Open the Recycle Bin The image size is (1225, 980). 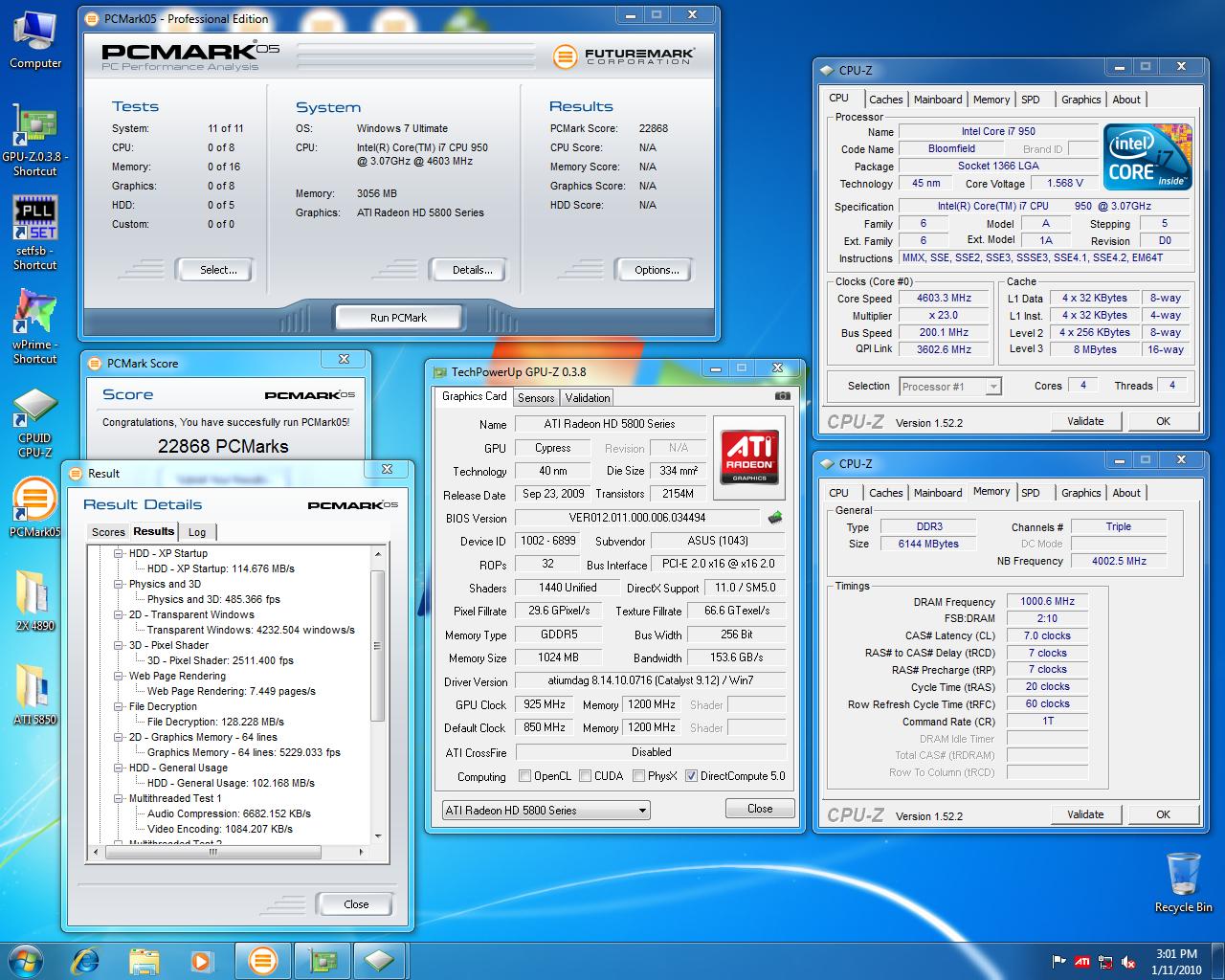click(1183, 881)
